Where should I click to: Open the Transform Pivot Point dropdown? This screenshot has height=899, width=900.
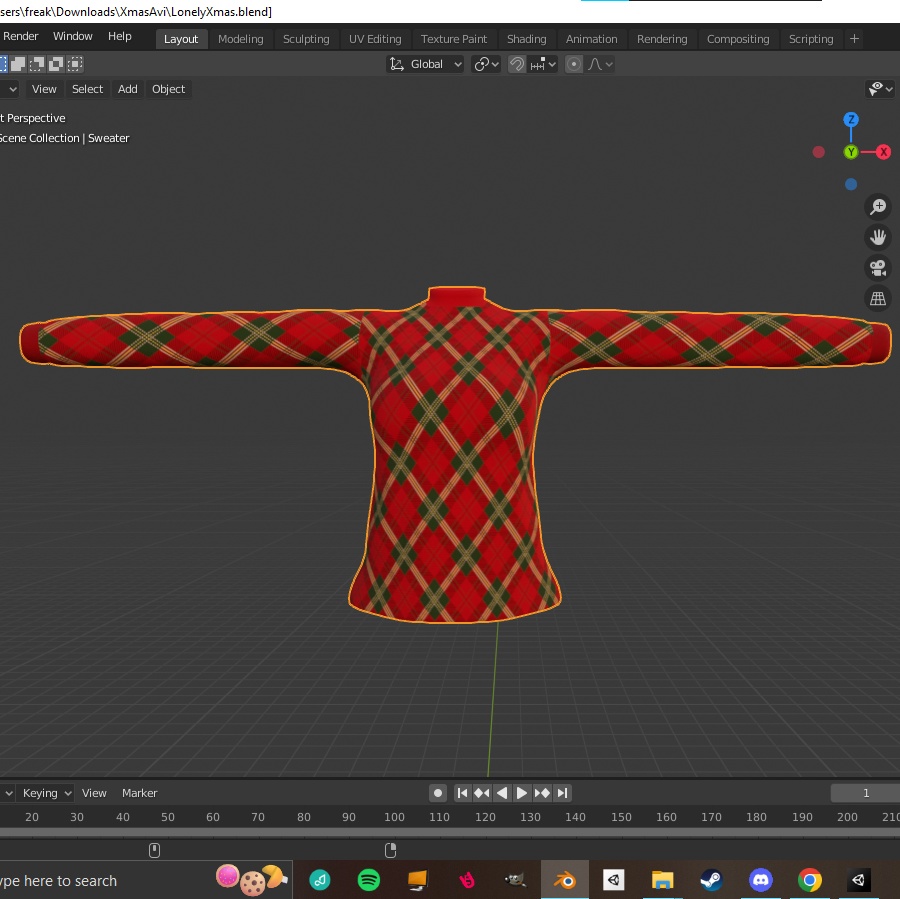point(486,64)
